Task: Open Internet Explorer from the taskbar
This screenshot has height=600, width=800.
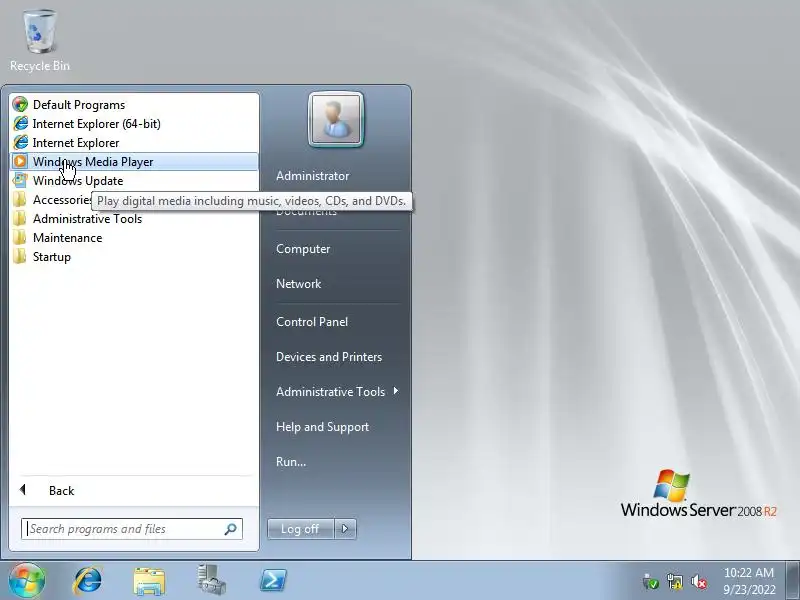Action: (x=88, y=581)
